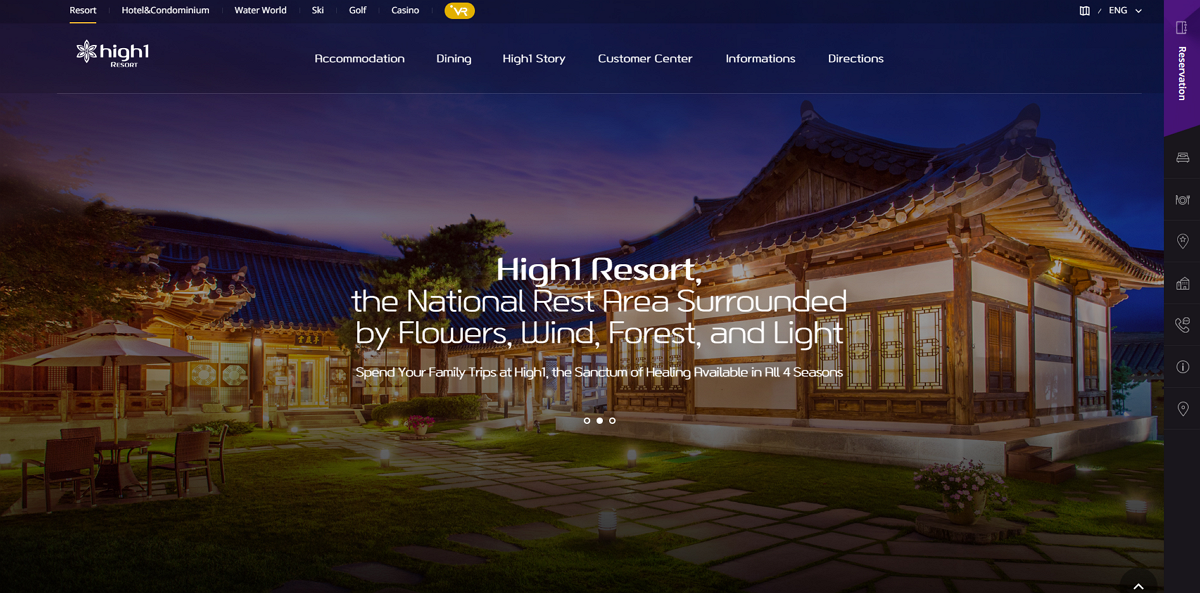Open the Accommodation menu
Image resolution: width=1200 pixels, height=593 pixels.
[360, 59]
